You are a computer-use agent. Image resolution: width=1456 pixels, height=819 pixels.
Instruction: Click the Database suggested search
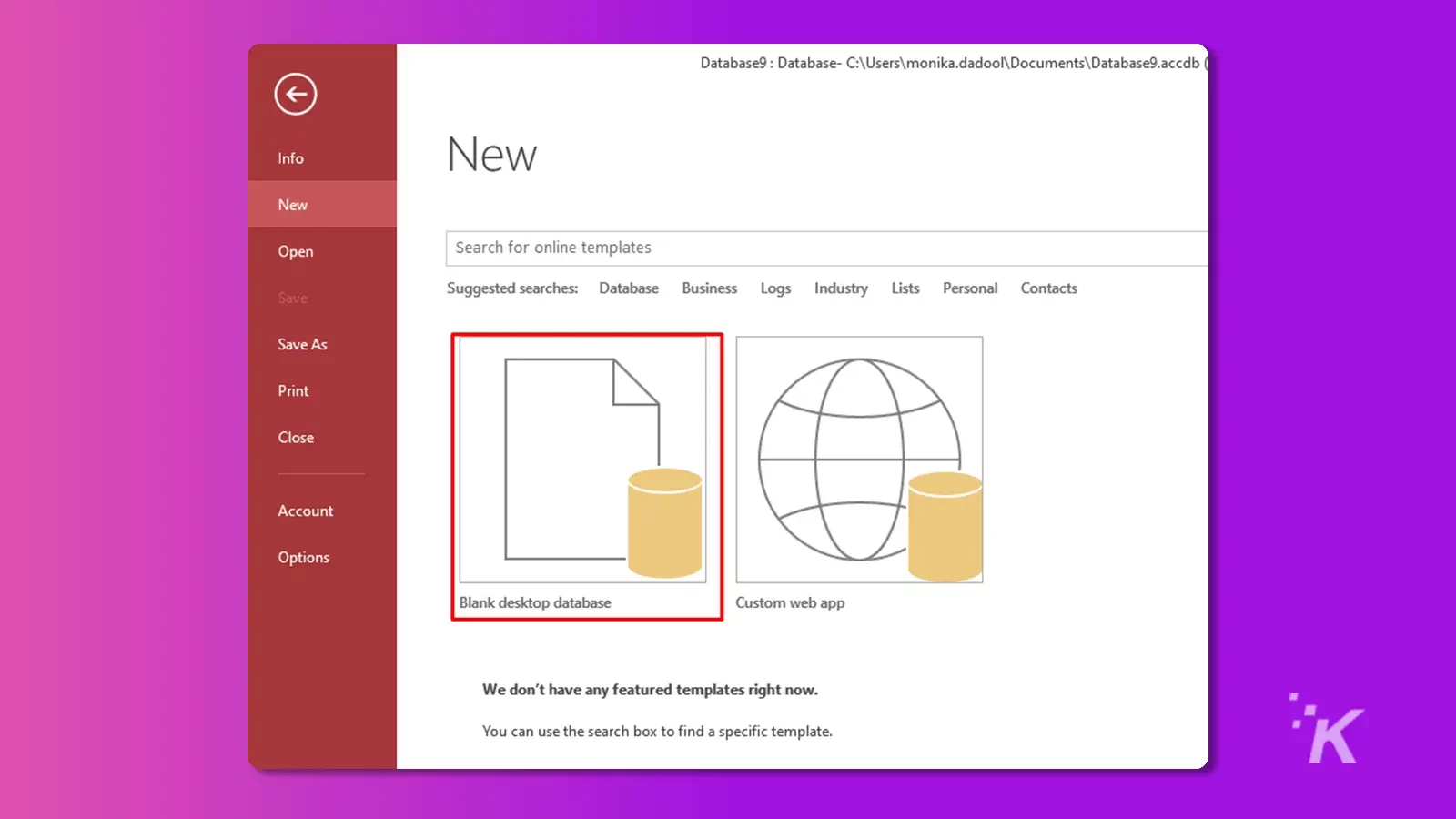(629, 288)
